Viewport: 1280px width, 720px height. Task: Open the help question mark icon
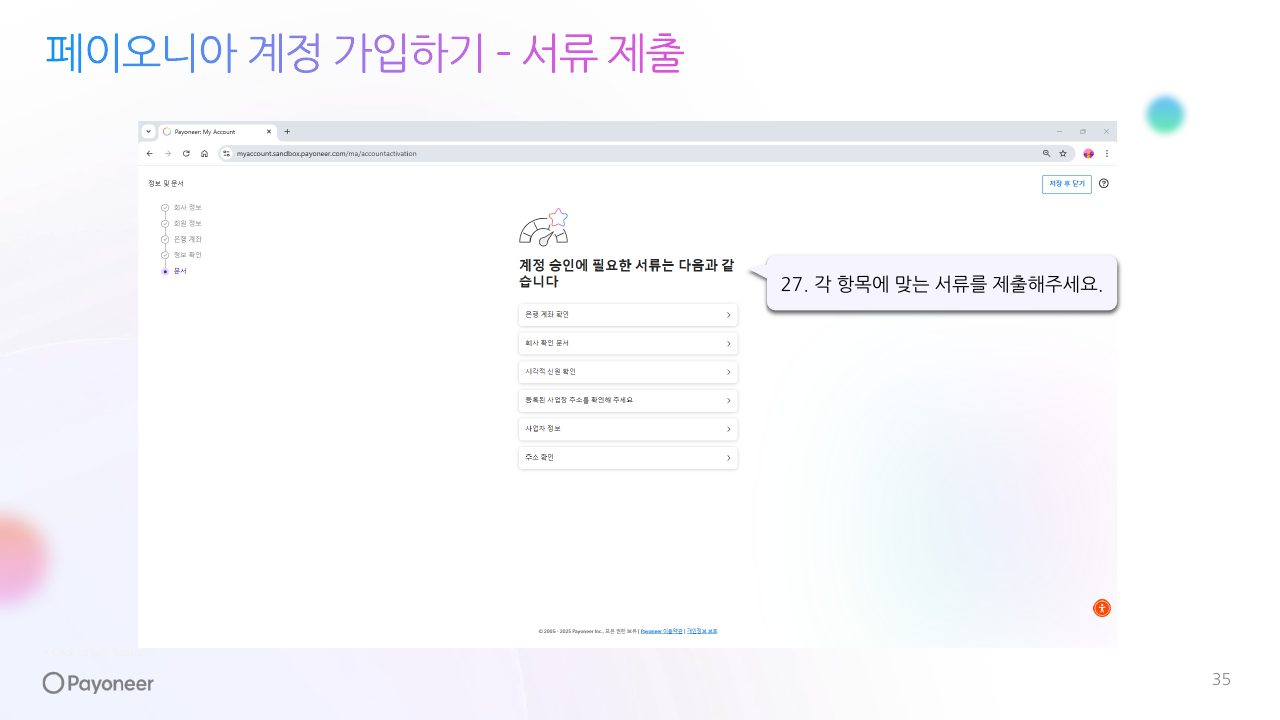(x=1104, y=184)
